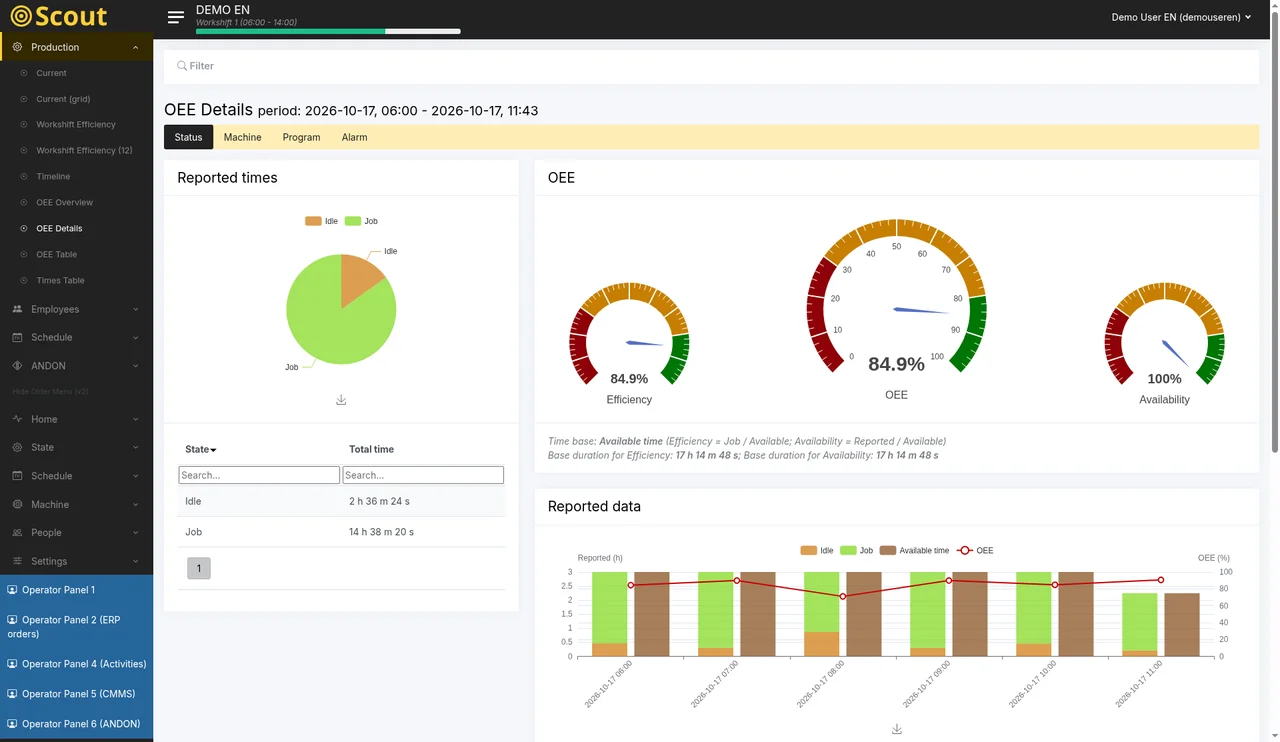1280x742 pixels.
Task: Click the green Job pie slice
Action: click(x=328, y=322)
